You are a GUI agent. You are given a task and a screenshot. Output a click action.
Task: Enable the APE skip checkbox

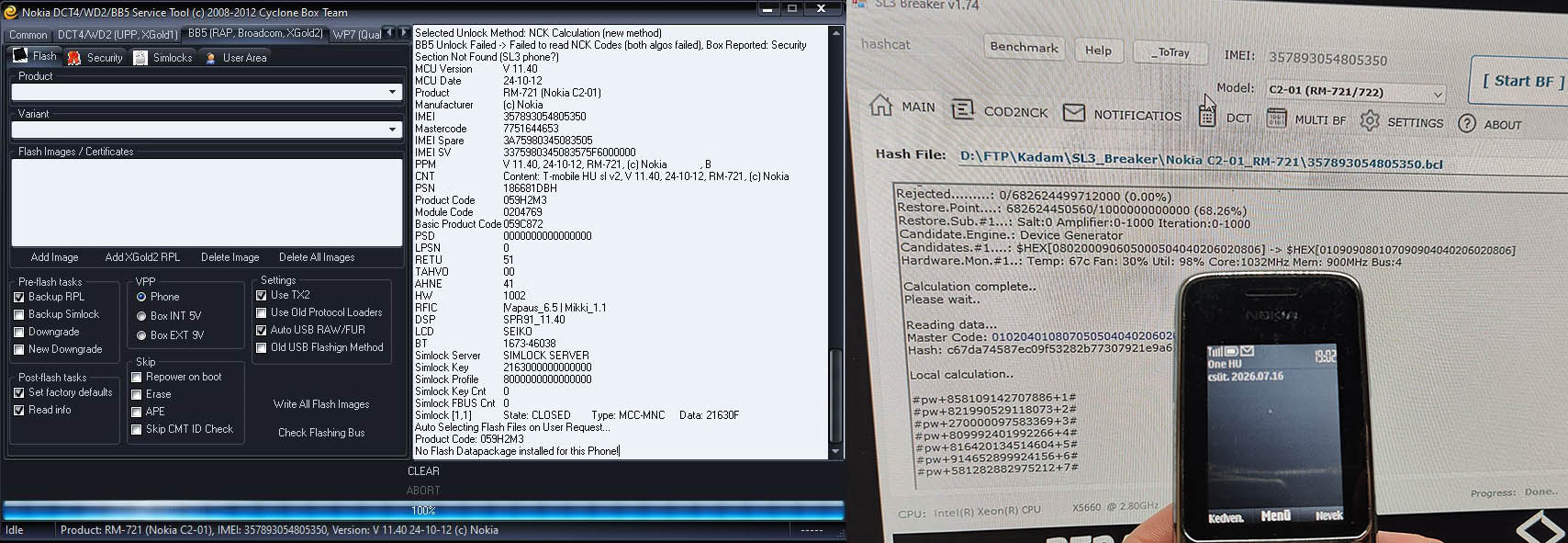tap(136, 412)
